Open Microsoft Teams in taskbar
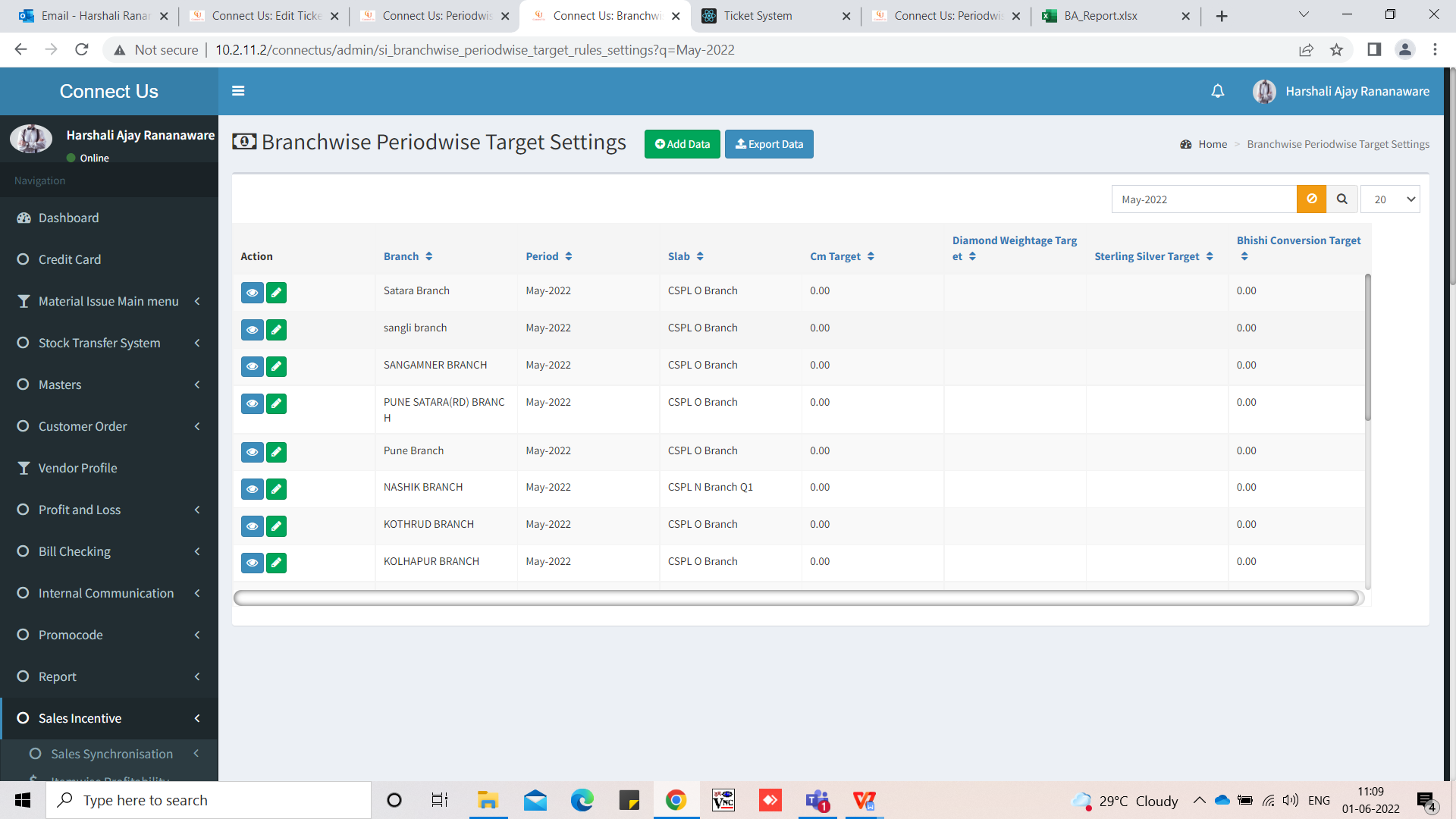This screenshot has height=819, width=1456. tap(817, 801)
